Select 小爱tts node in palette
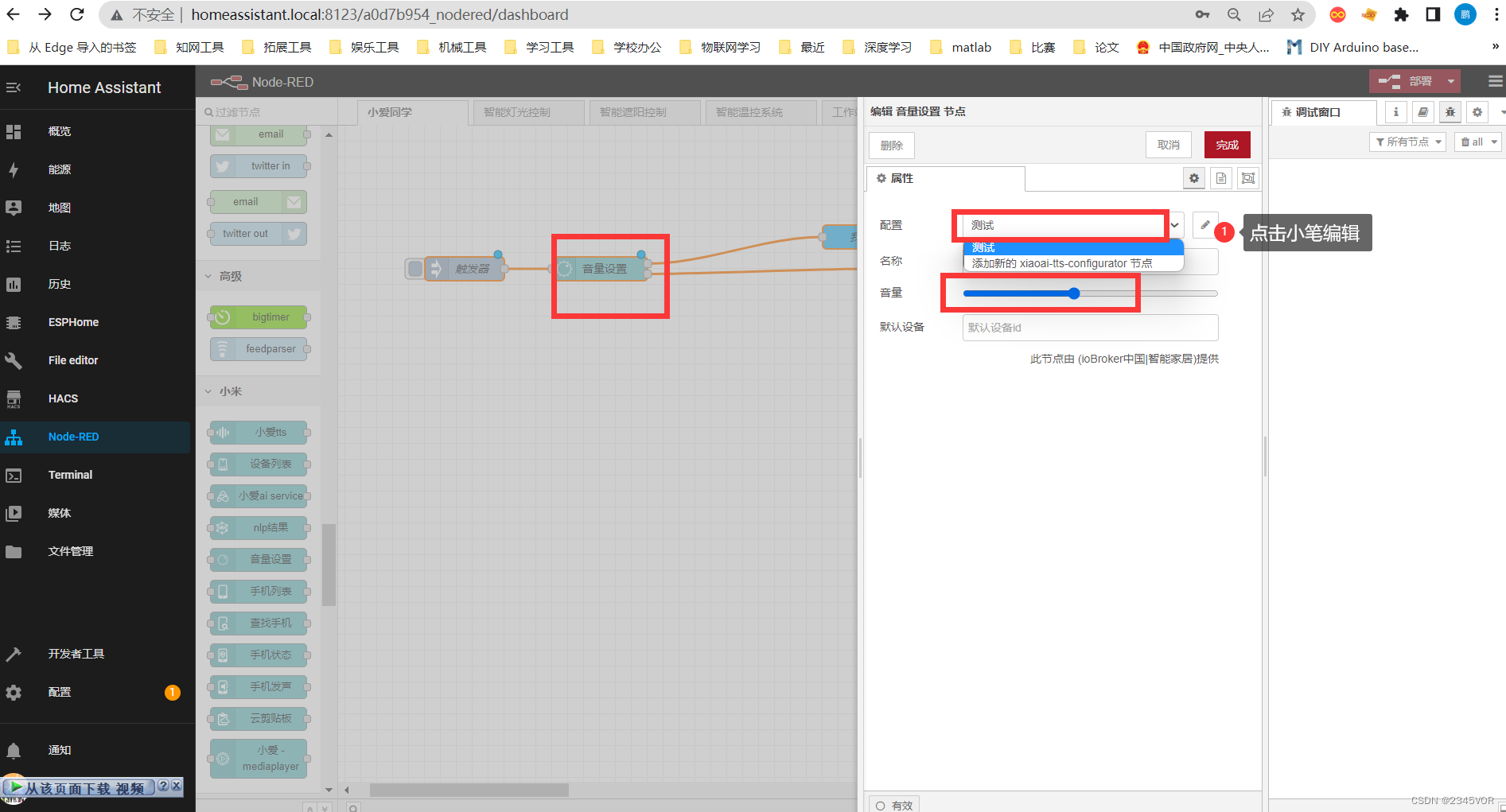1506x812 pixels. click(x=259, y=432)
